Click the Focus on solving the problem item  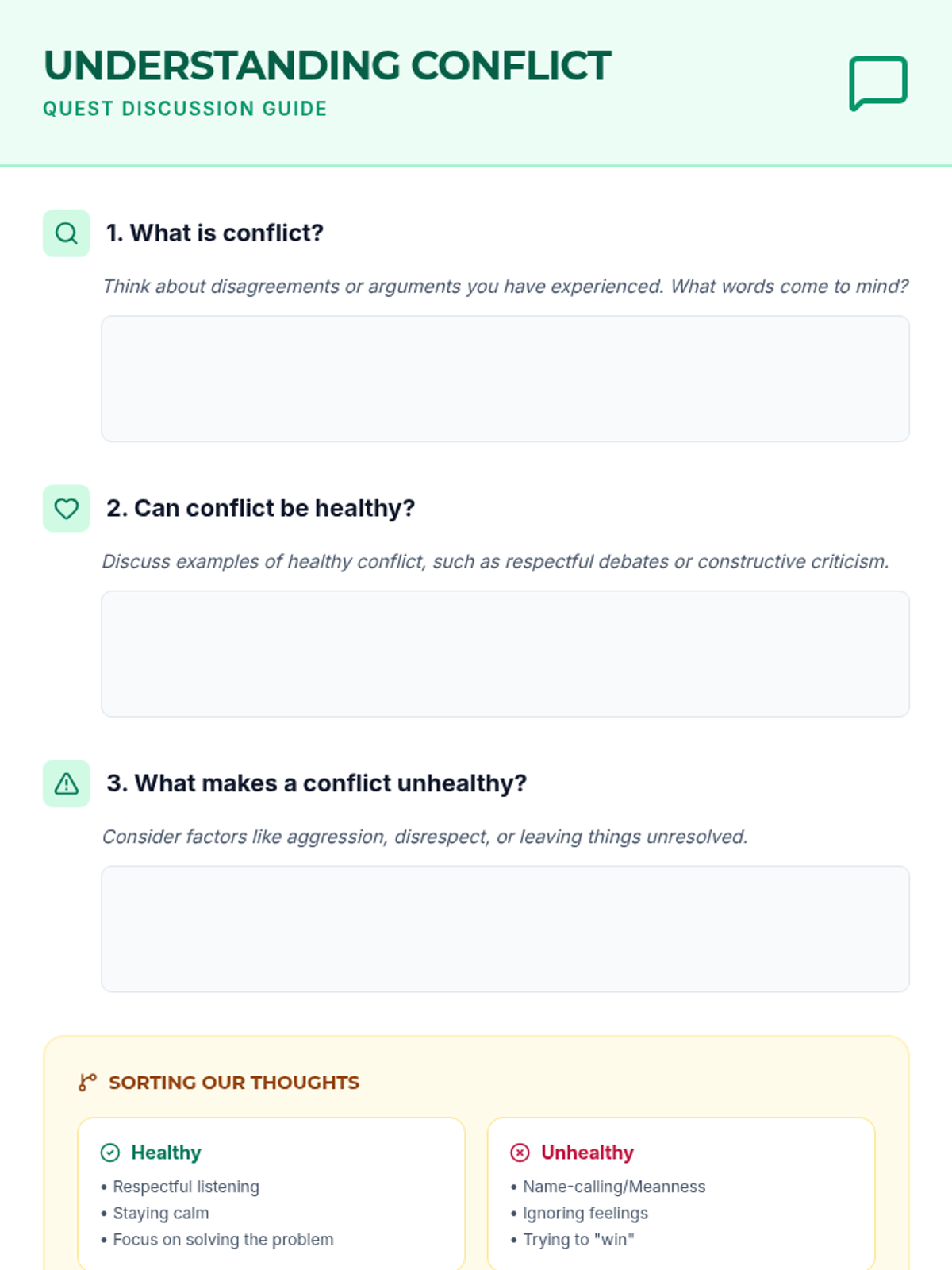pos(223,1240)
